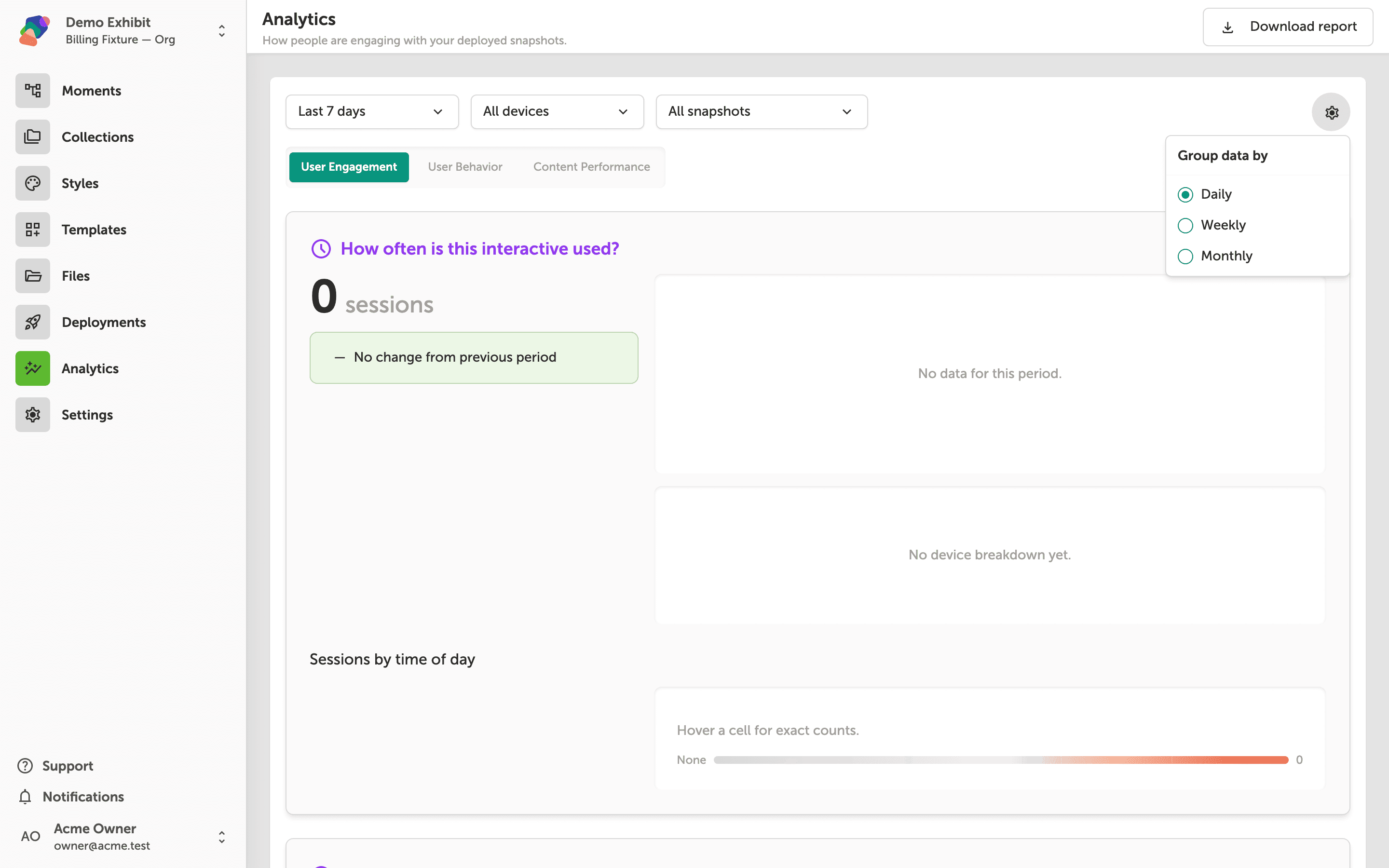Click the Collections sidebar icon
Image resolution: width=1389 pixels, height=868 pixels.
(x=33, y=137)
